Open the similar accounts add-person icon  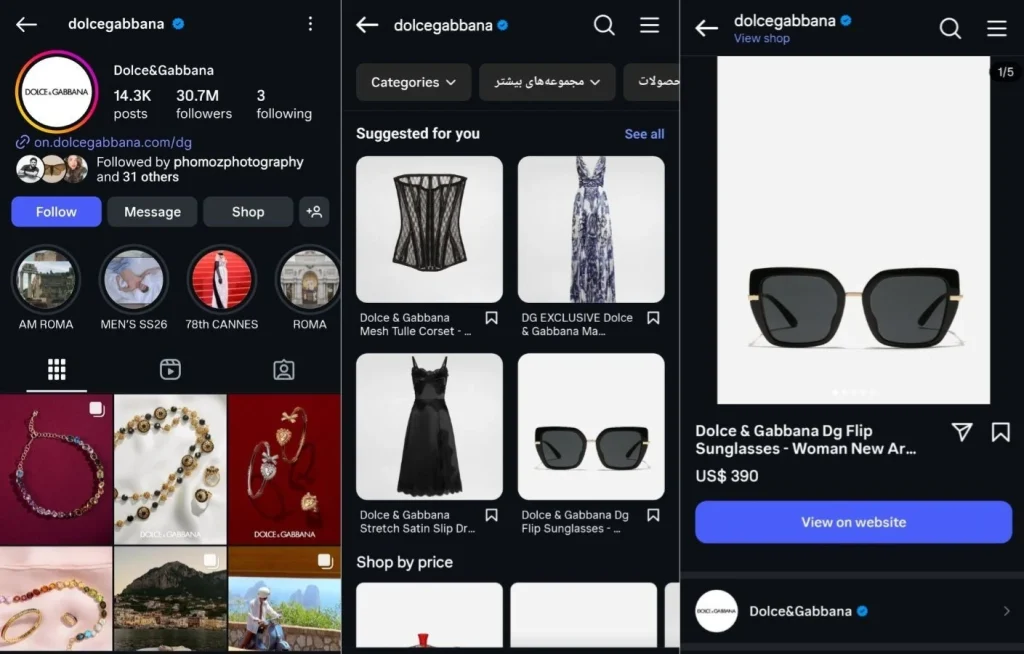click(314, 212)
